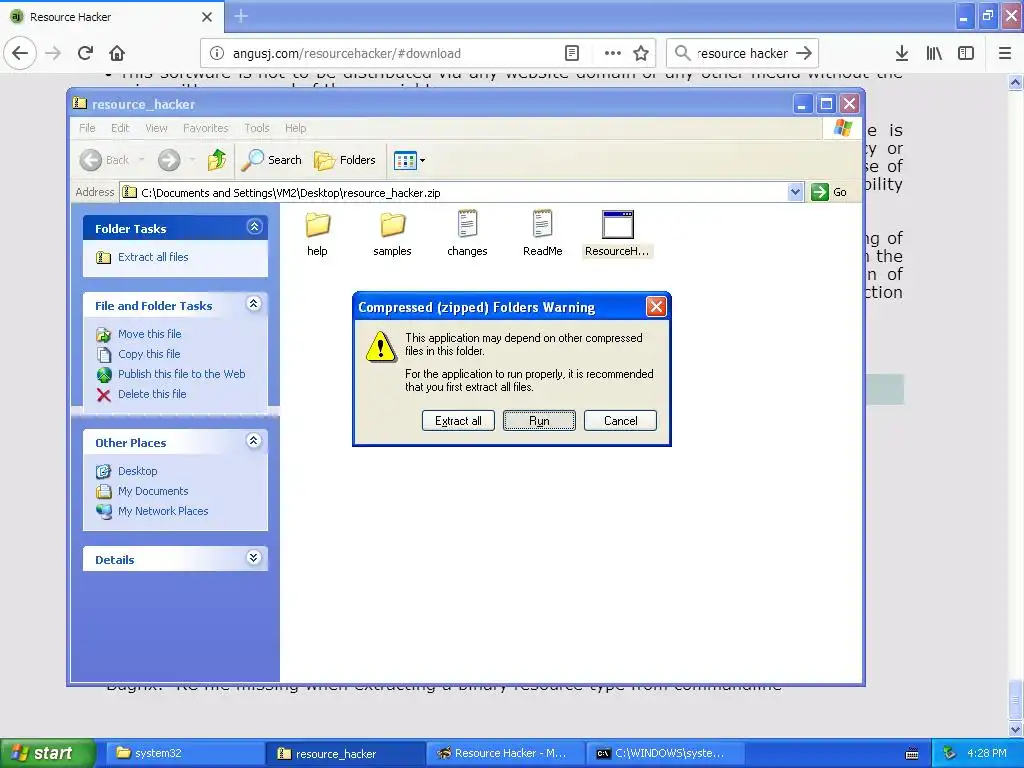The width and height of the screenshot is (1024, 768).
Task: Collapse the Other Places panel
Action: [254, 441]
